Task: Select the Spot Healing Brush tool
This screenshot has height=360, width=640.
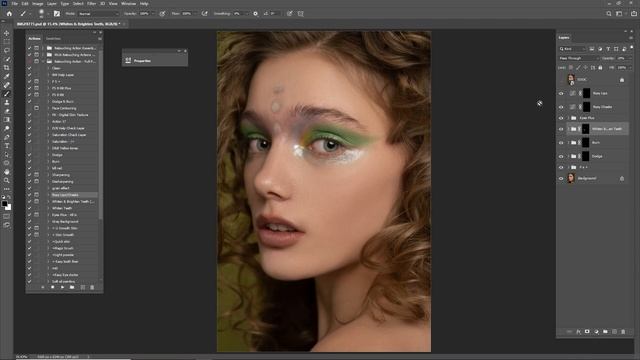Action: [x=7, y=85]
